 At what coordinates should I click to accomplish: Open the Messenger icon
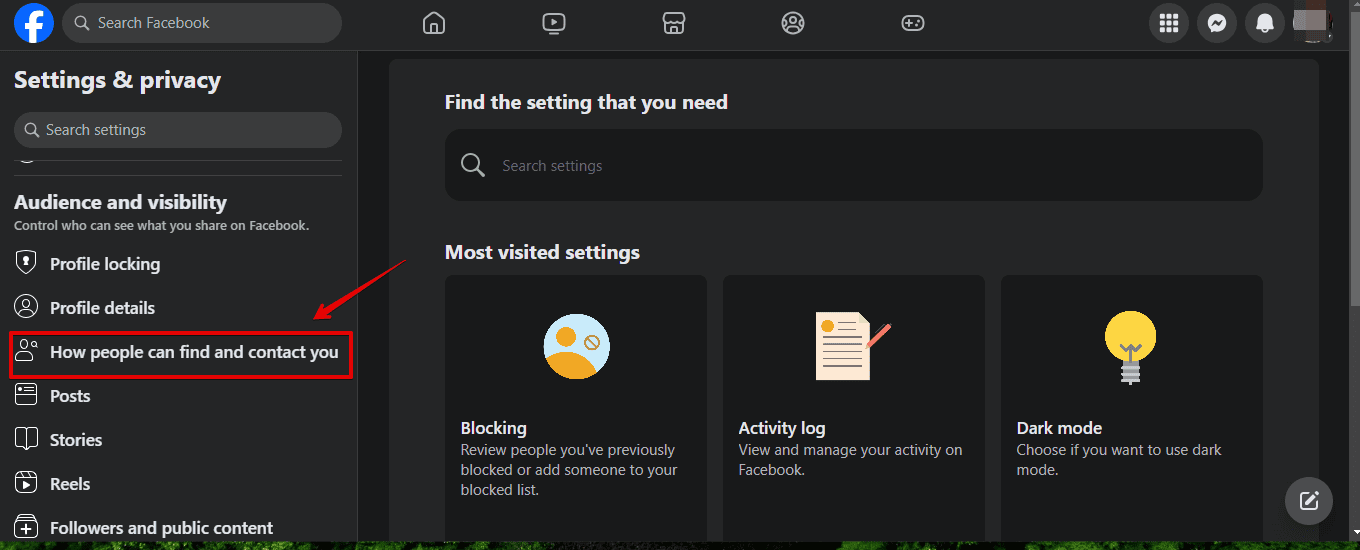pyautogui.click(x=1217, y=23)
